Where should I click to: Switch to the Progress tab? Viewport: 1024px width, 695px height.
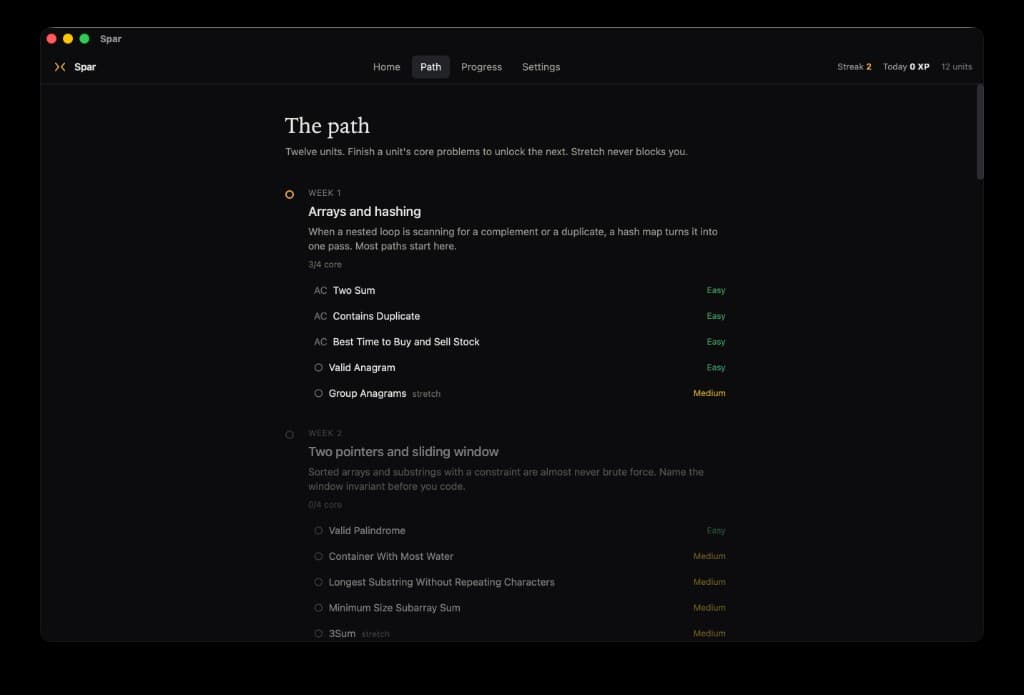pyautogui.click(x=481, y=67)
